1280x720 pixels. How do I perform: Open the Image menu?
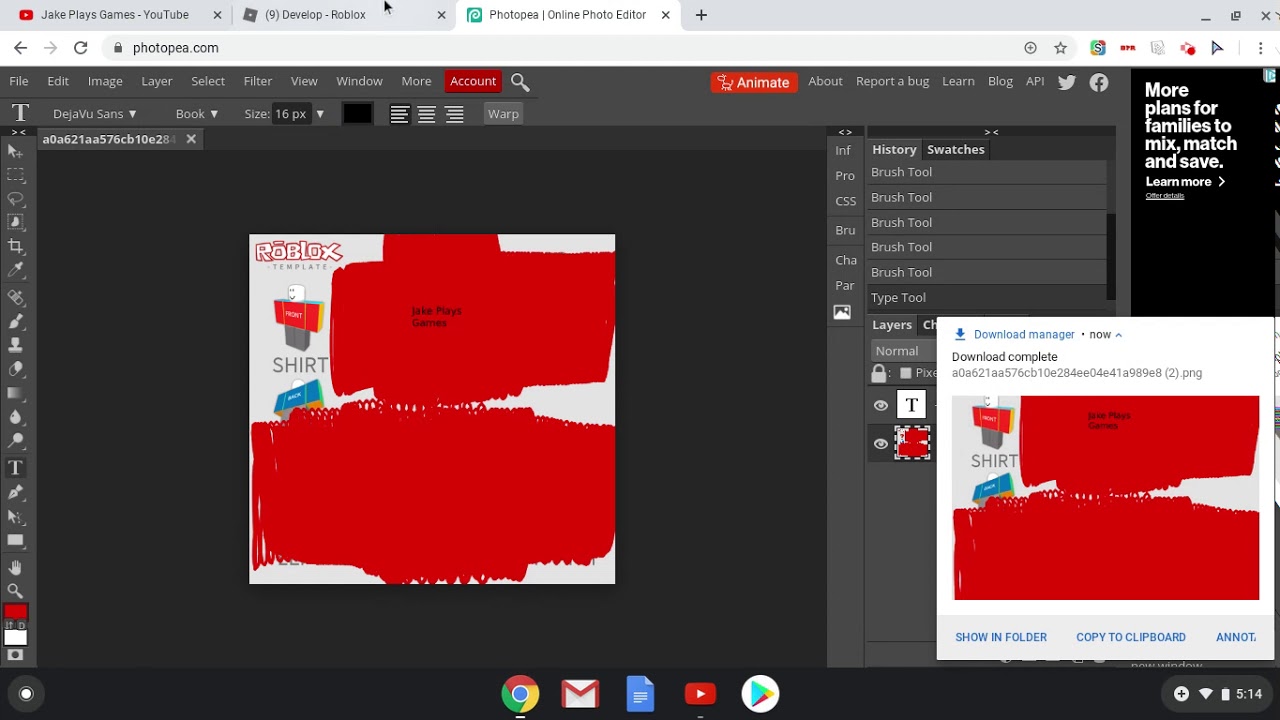[105, 81]
